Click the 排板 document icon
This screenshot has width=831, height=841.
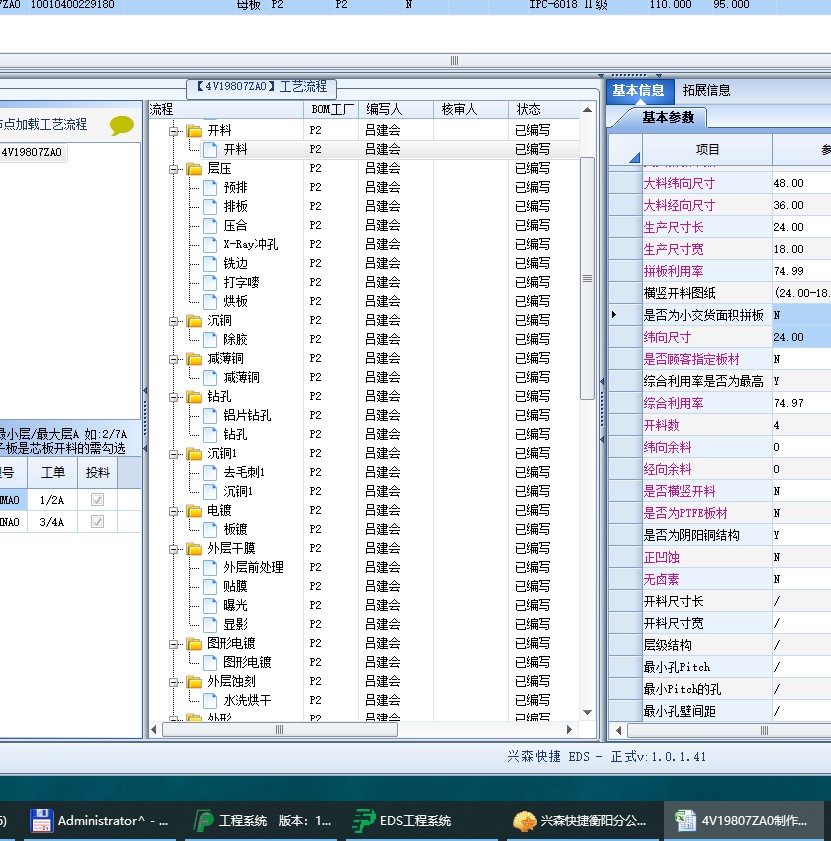point(210,206)
